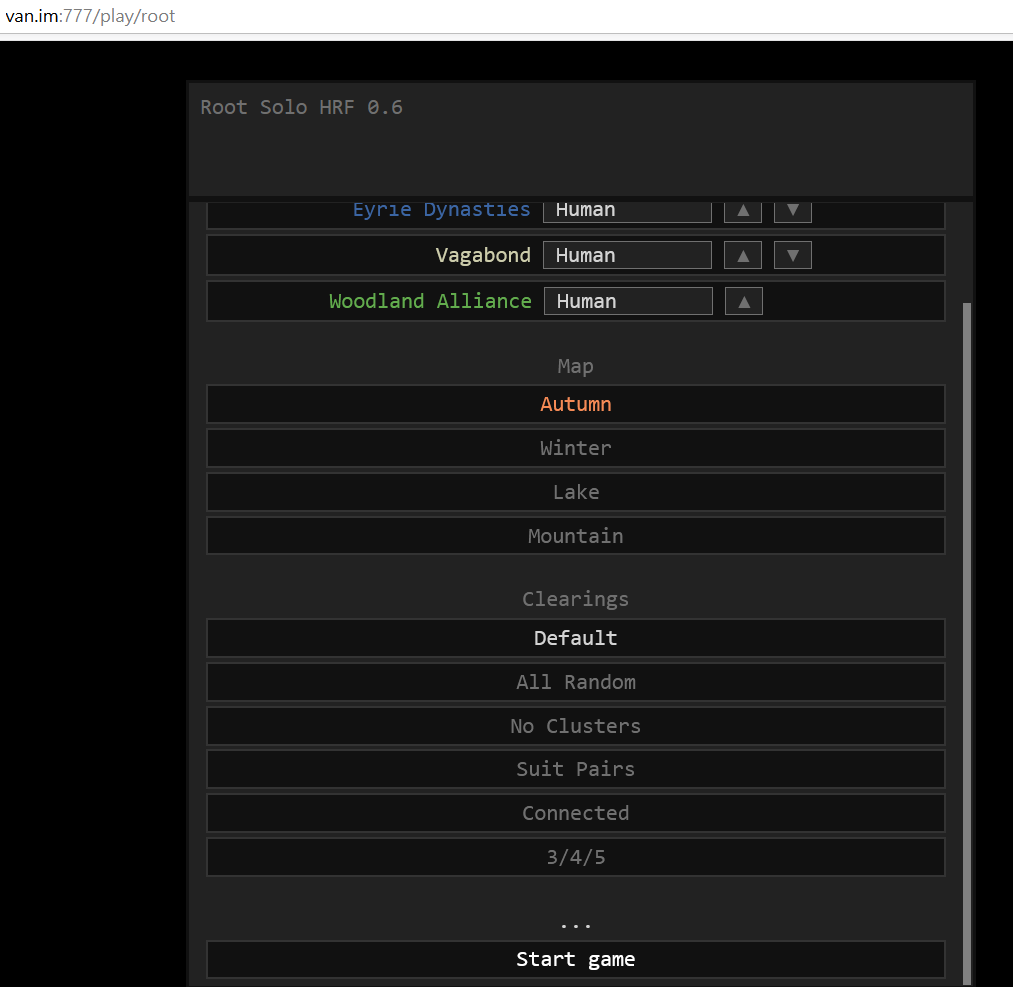Image resolution: width=1013 pixels, height=987 pixels.
Task: Click the Map section heading
Action: [576, 366]
